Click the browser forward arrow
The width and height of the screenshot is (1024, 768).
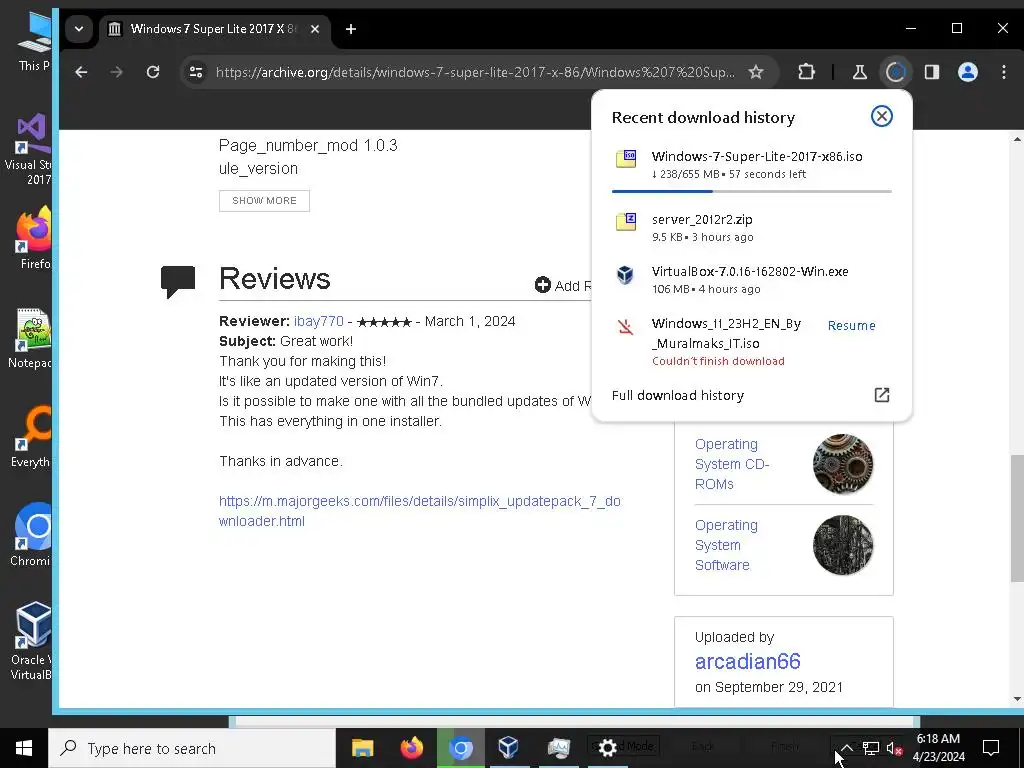[117, 72]
